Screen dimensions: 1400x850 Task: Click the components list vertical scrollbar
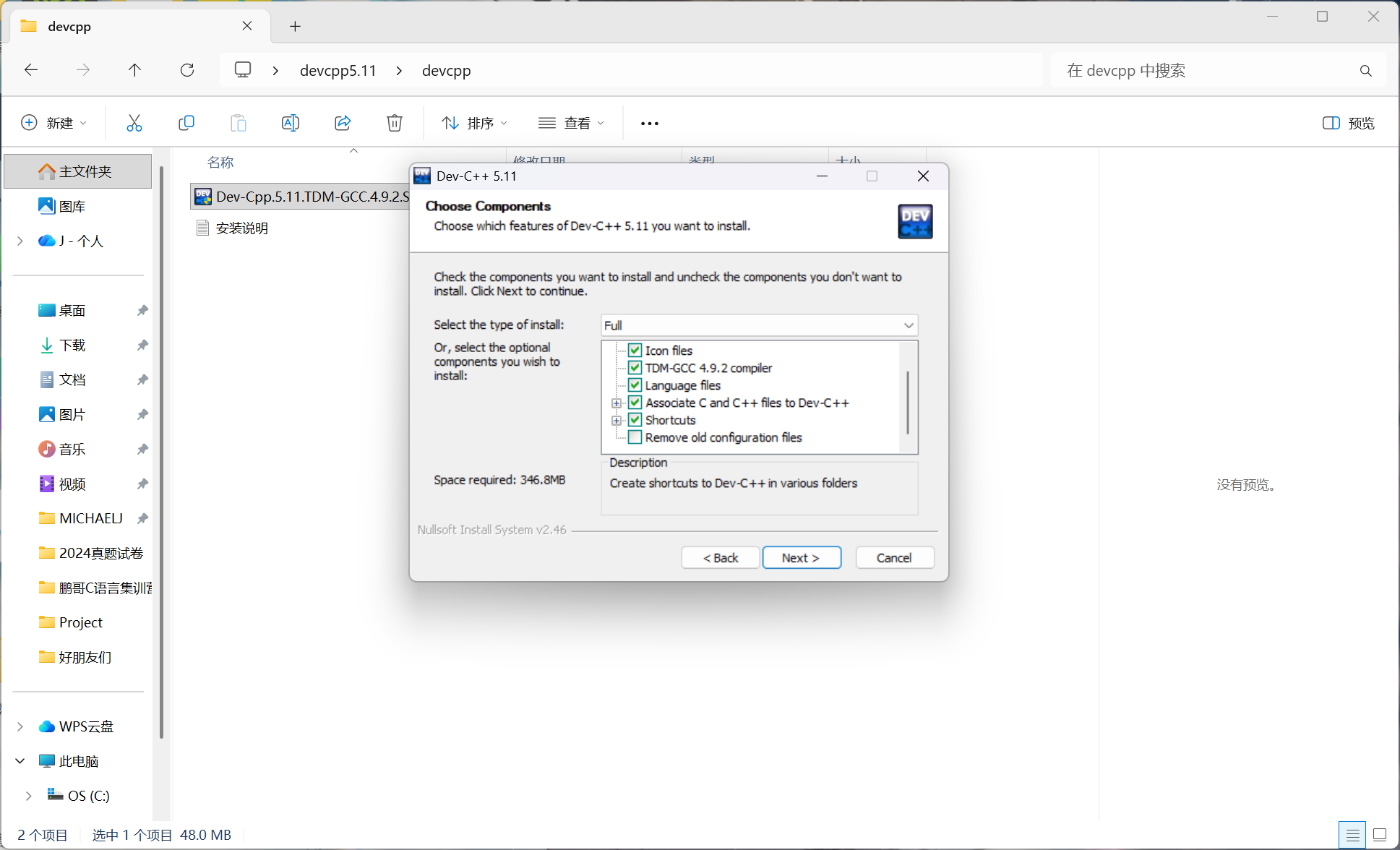pos(908,402)
